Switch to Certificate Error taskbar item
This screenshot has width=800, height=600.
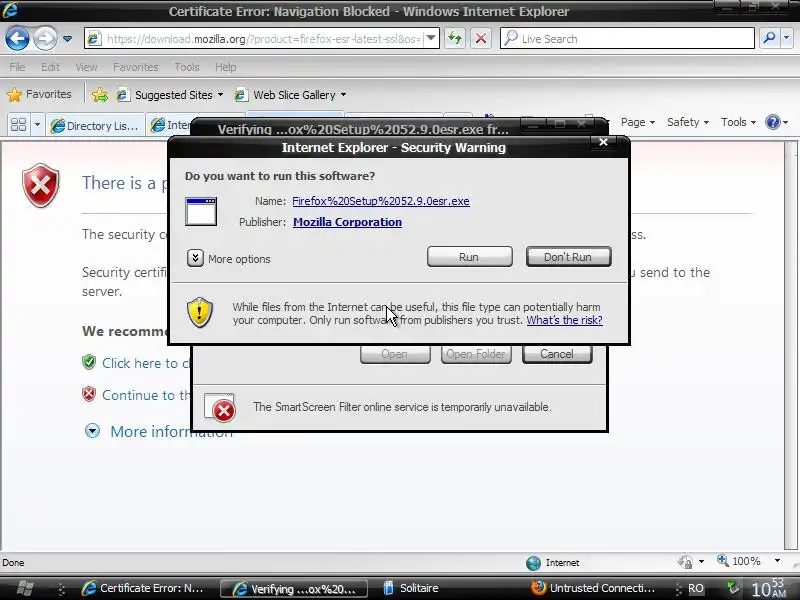coord(143,588)
